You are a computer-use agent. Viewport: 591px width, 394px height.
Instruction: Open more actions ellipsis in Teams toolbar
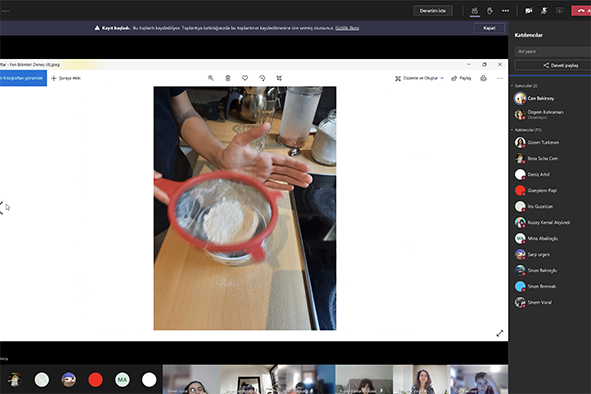pos(505,11)
